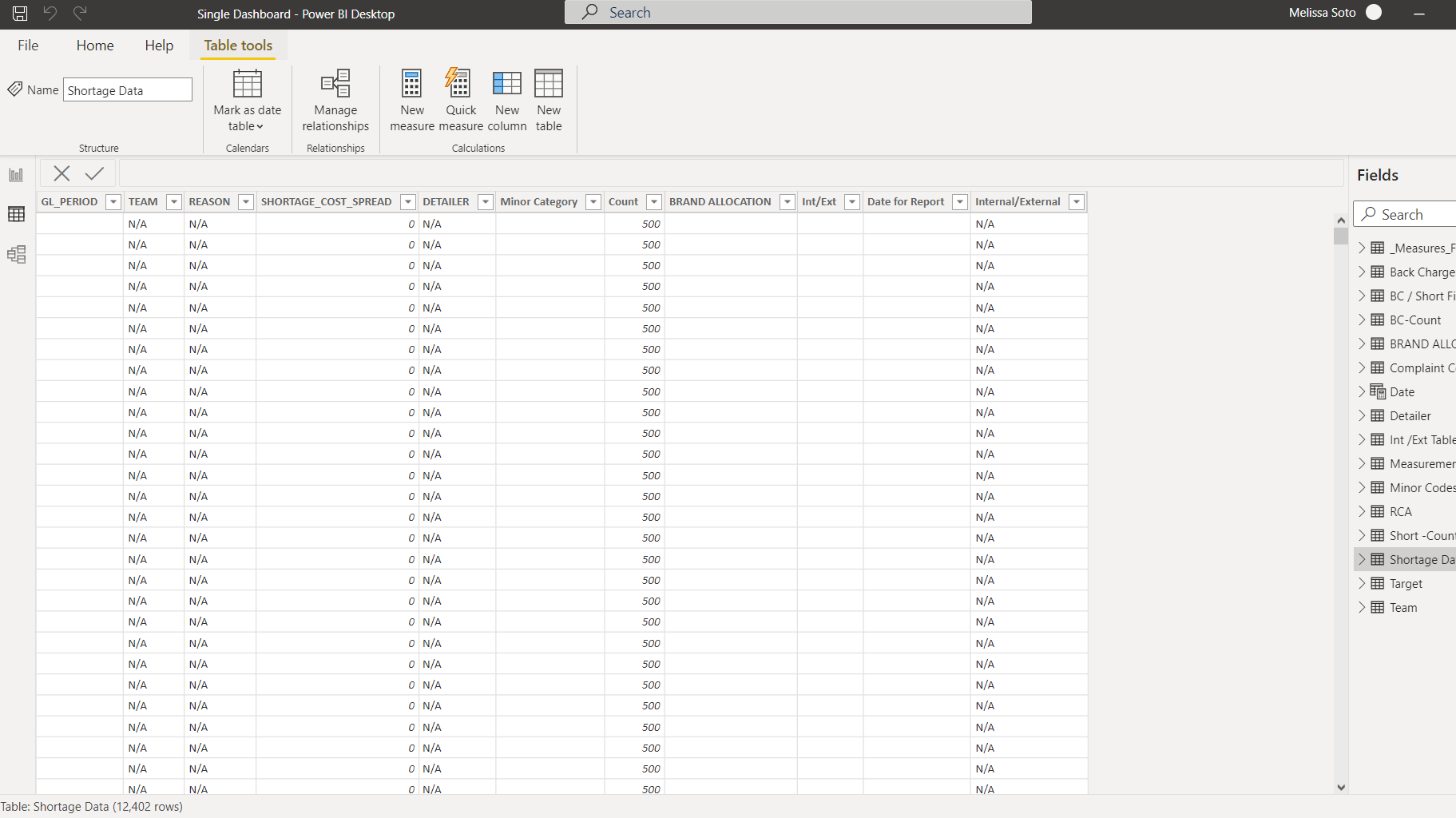Commit the formula bar entry
Screen dimensions: 1456x818
(94, 173)
